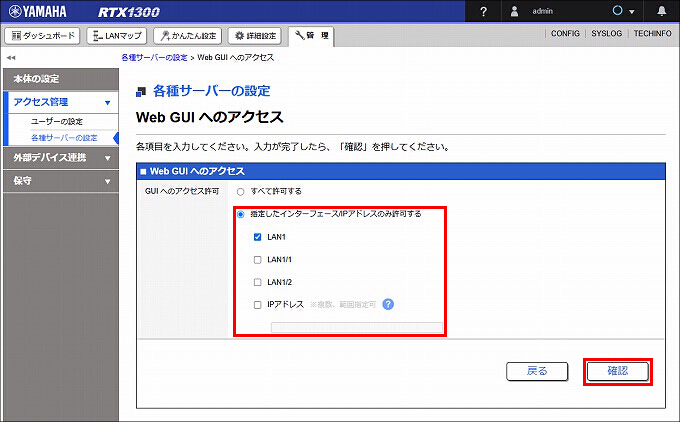
Task: Open the TECHINFO link
Action: pyautogui.click(x=652, y=33)
